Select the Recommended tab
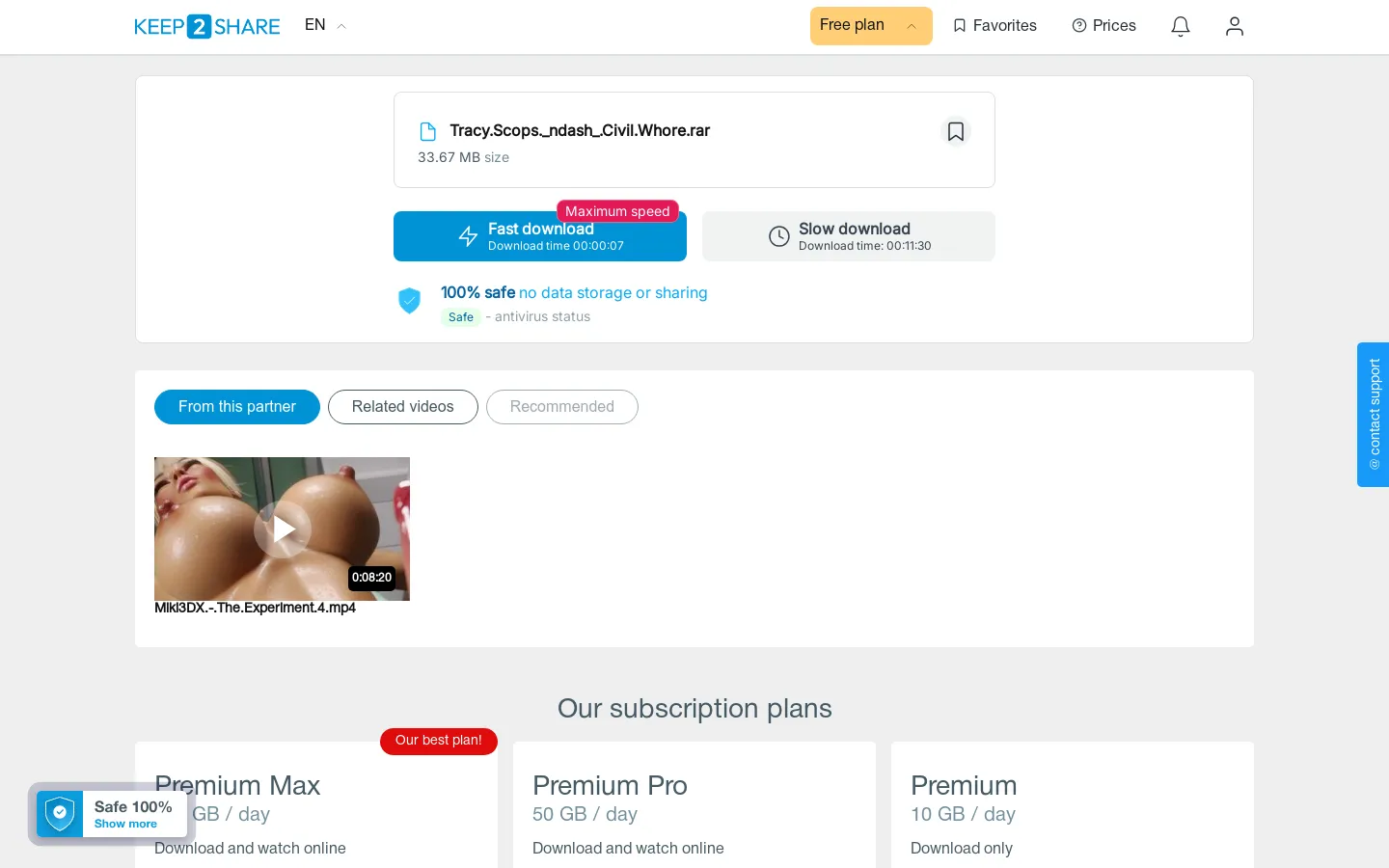This screenshot has width=1389, height=868. [562, 407]
